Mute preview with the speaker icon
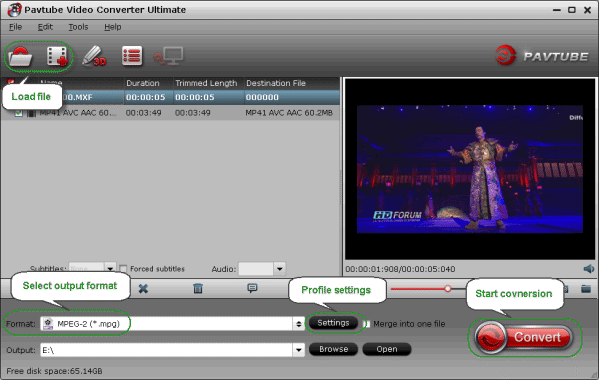Image resolution: width=599 pixels, height=380 pixels. point(589,269)
